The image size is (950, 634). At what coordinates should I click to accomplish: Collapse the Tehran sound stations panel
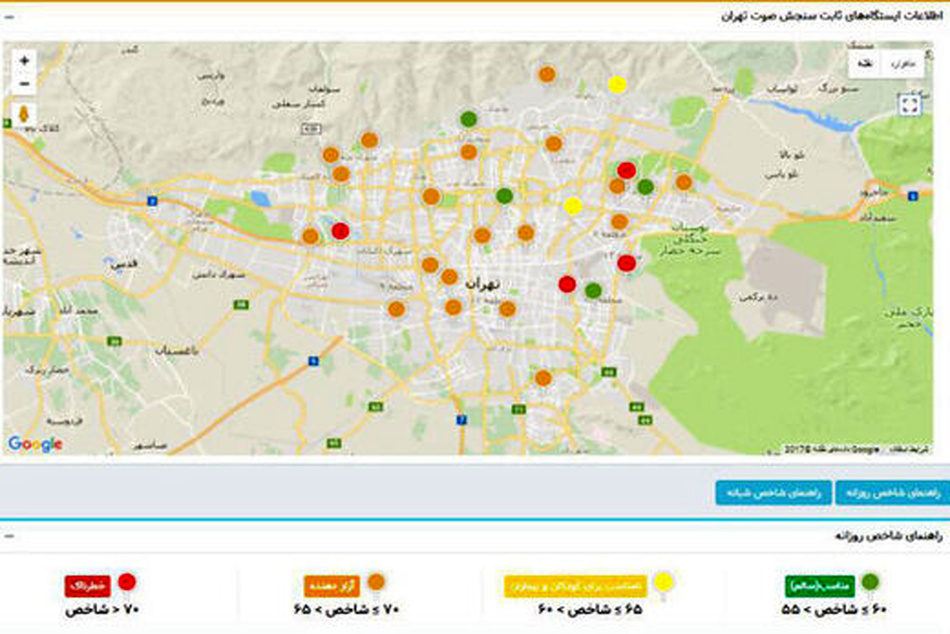click(9, 17)
